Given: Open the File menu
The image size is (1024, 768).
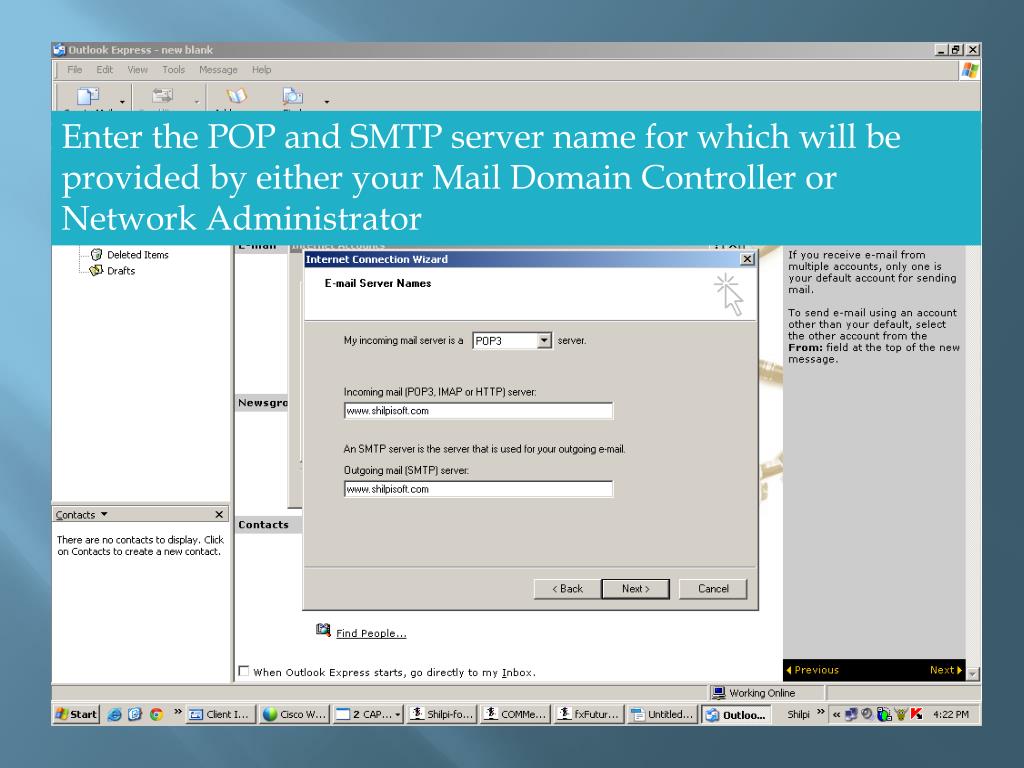Looking at the screenshot, I should [x=74, y=69].
